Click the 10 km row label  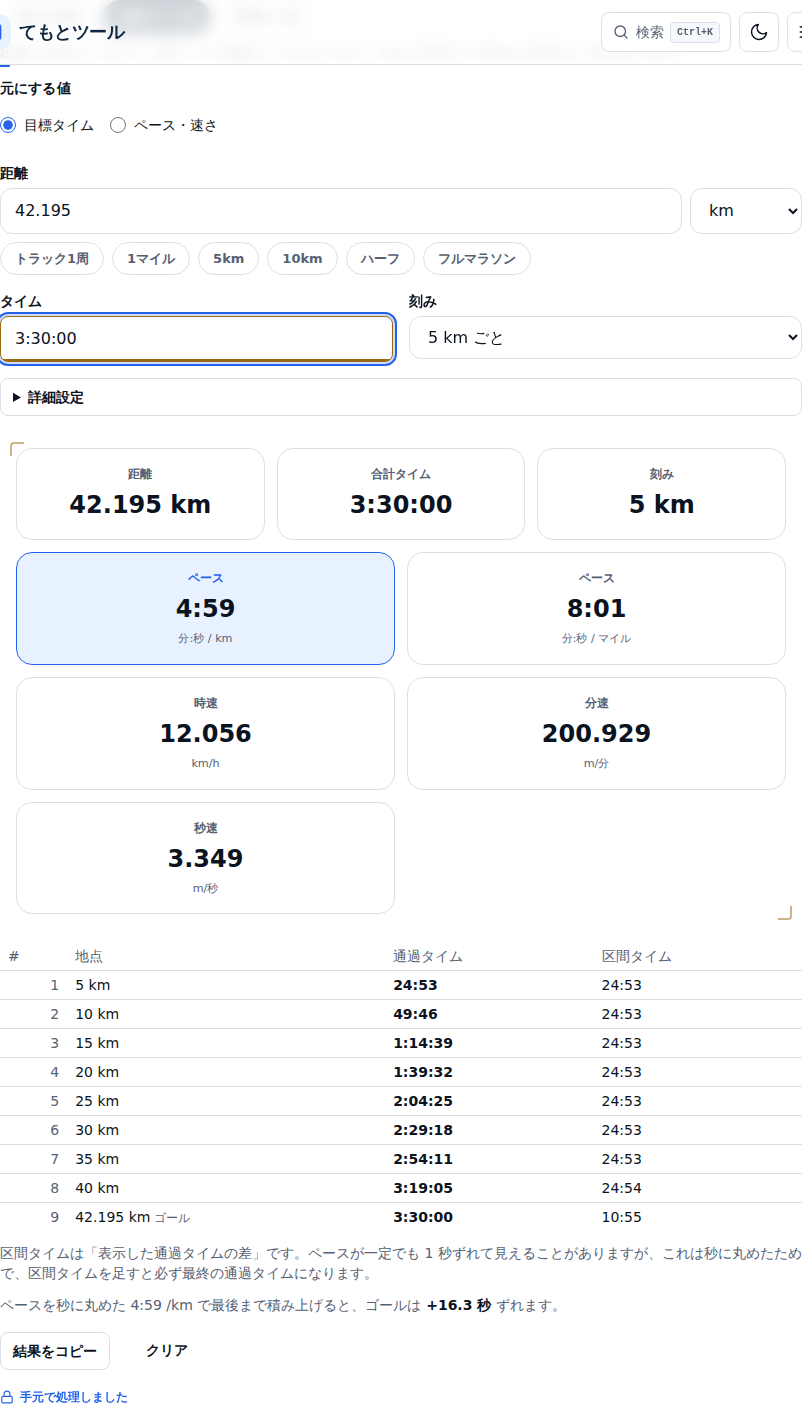coord(97,1014)
